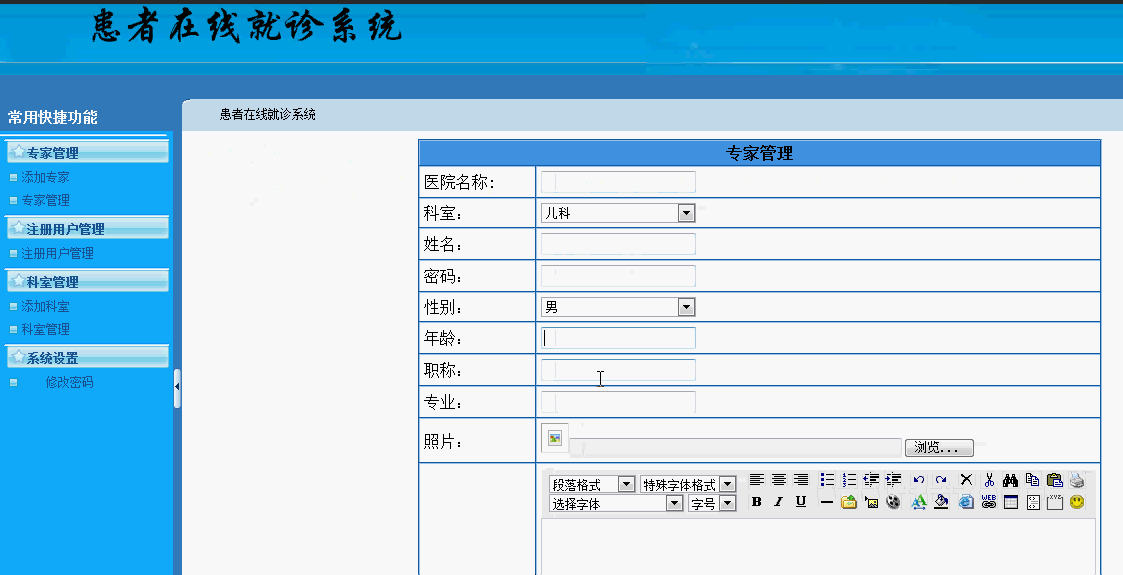Click the 专家管理 section header in sidebar

87,153
